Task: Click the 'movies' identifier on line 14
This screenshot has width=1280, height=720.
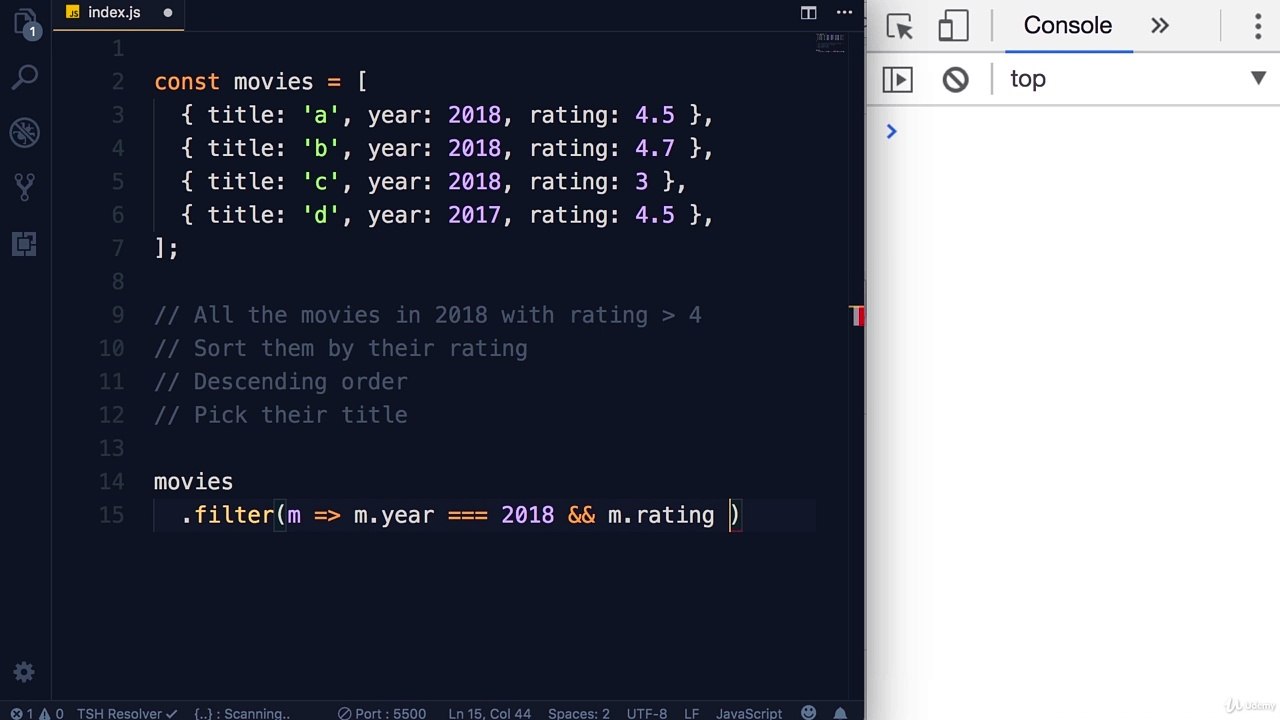Action: (x=194, y=482)
